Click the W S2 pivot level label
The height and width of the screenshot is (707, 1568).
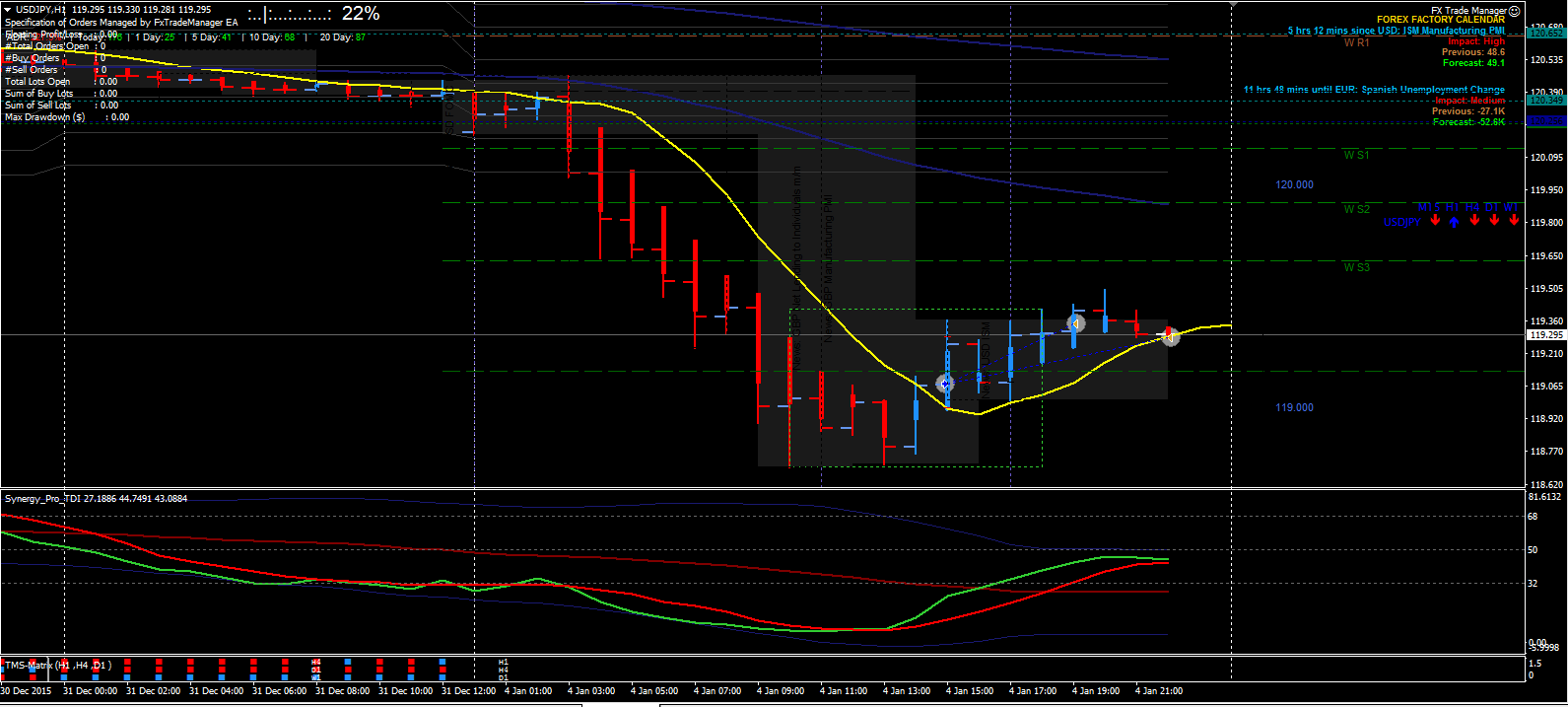click(1357, 210)
